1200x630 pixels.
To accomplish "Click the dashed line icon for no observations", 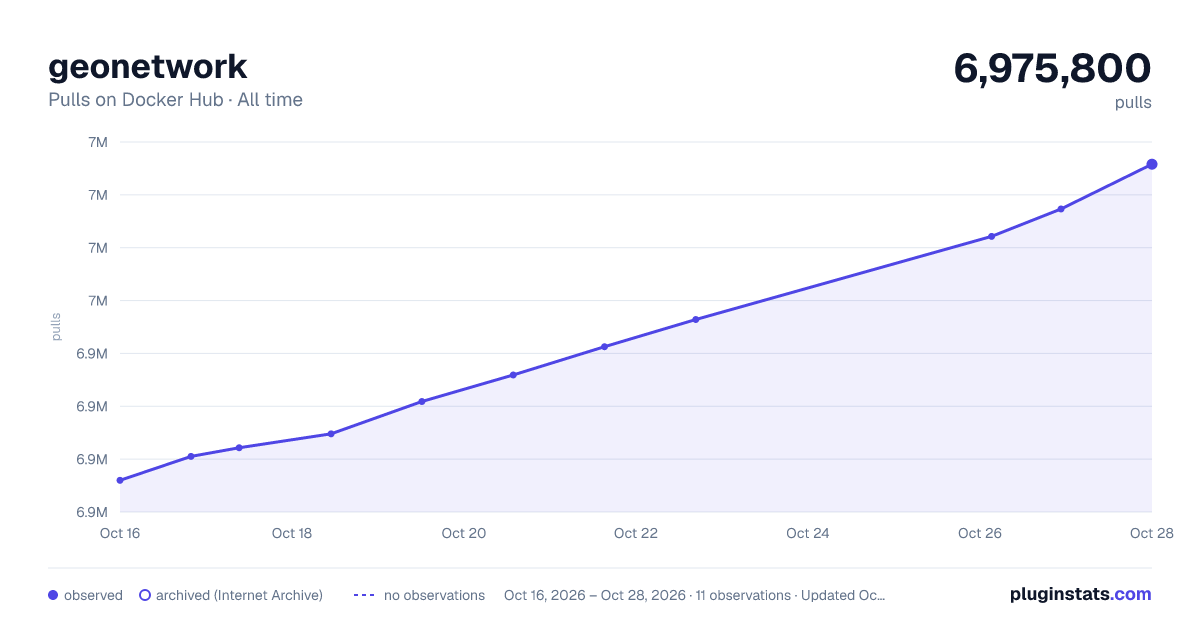I will pos(364,595).
